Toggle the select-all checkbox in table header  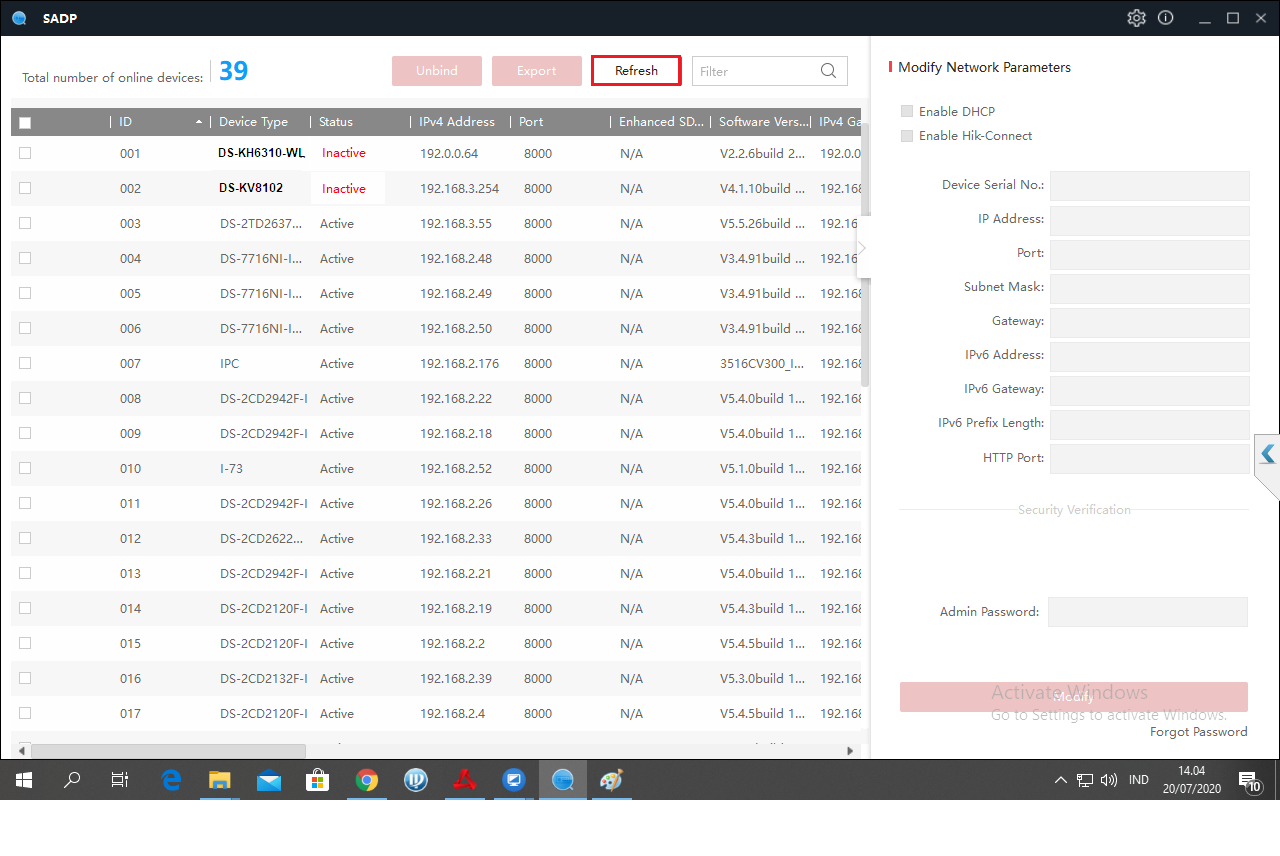pyautogui.click(x=25, y=122)
